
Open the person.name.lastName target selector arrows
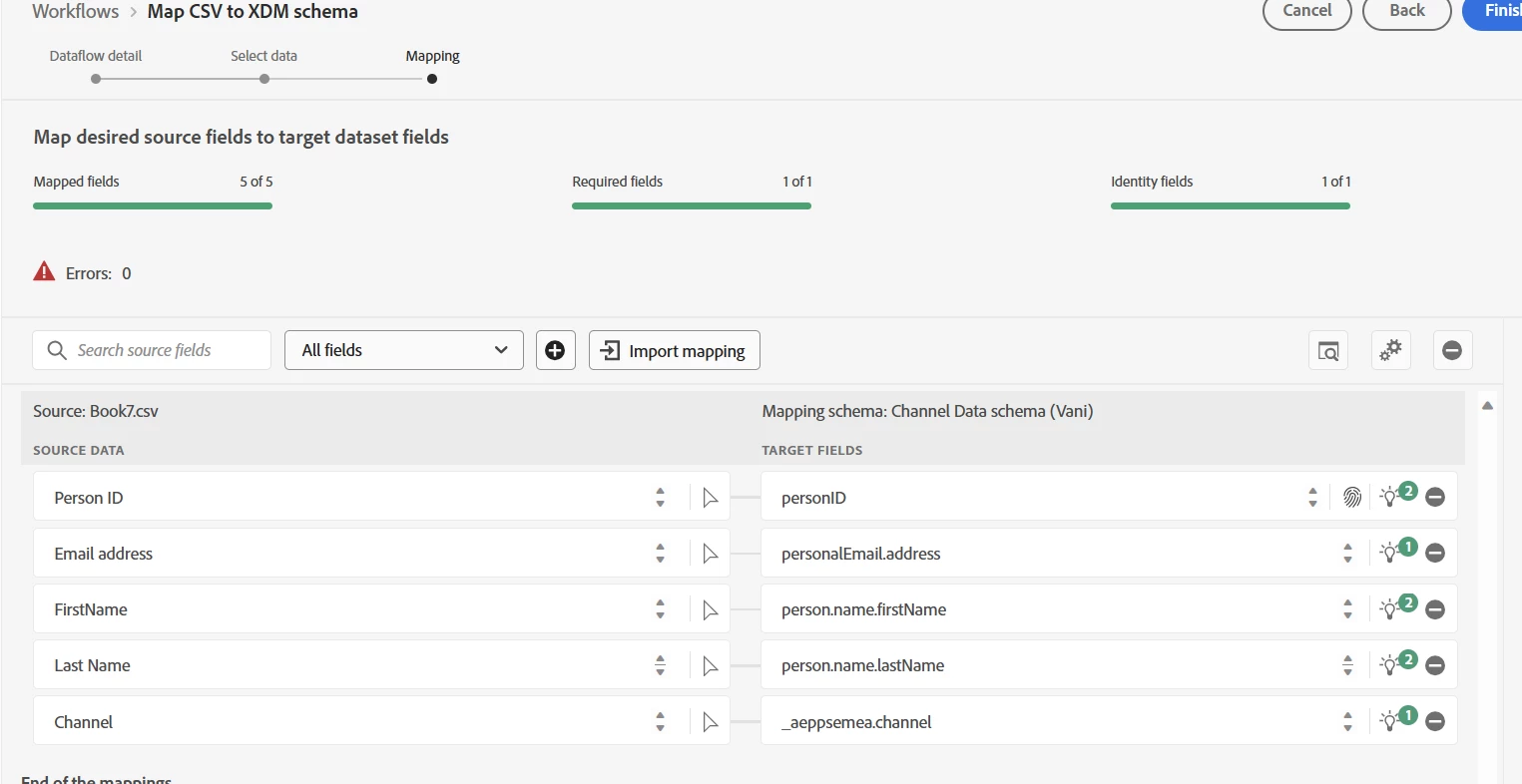1347,665
